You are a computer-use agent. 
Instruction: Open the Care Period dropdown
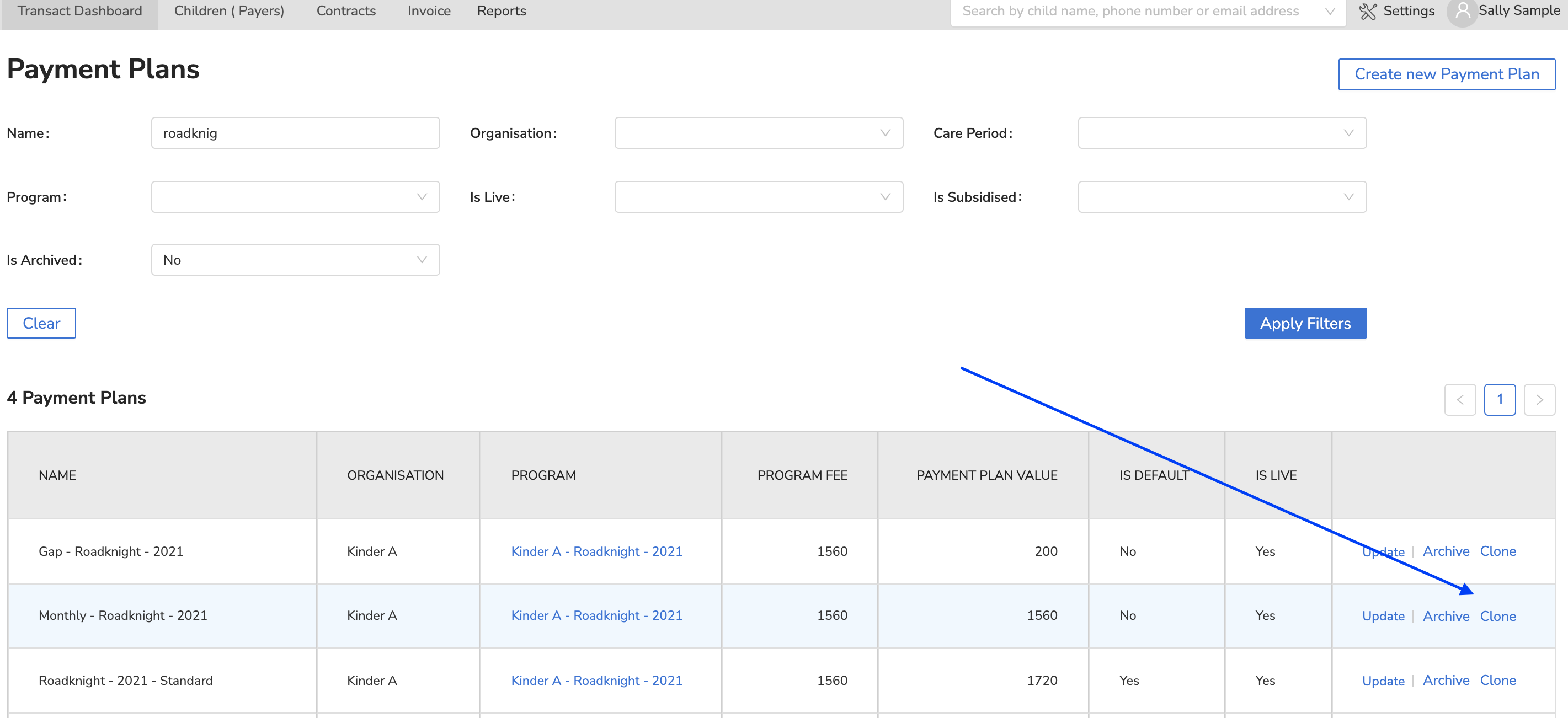1221,133
